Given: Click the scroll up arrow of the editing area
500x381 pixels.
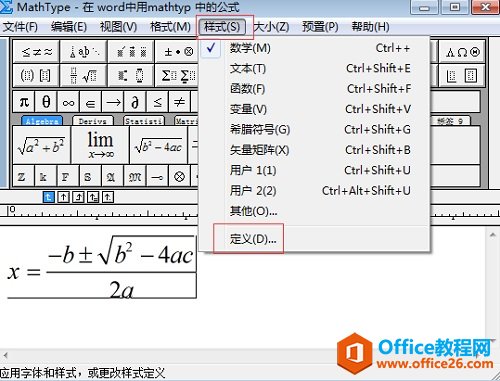Looking at the screenshot, I should 493,235.
